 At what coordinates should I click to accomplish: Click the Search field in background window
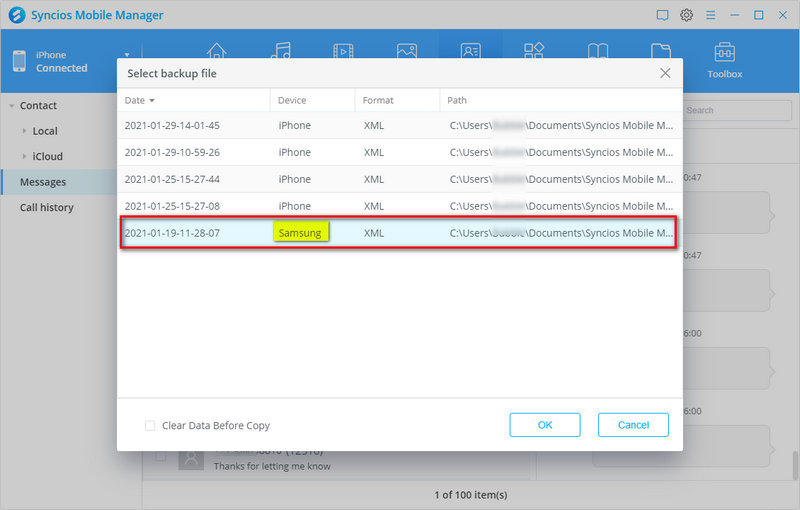tap(737, 110)
